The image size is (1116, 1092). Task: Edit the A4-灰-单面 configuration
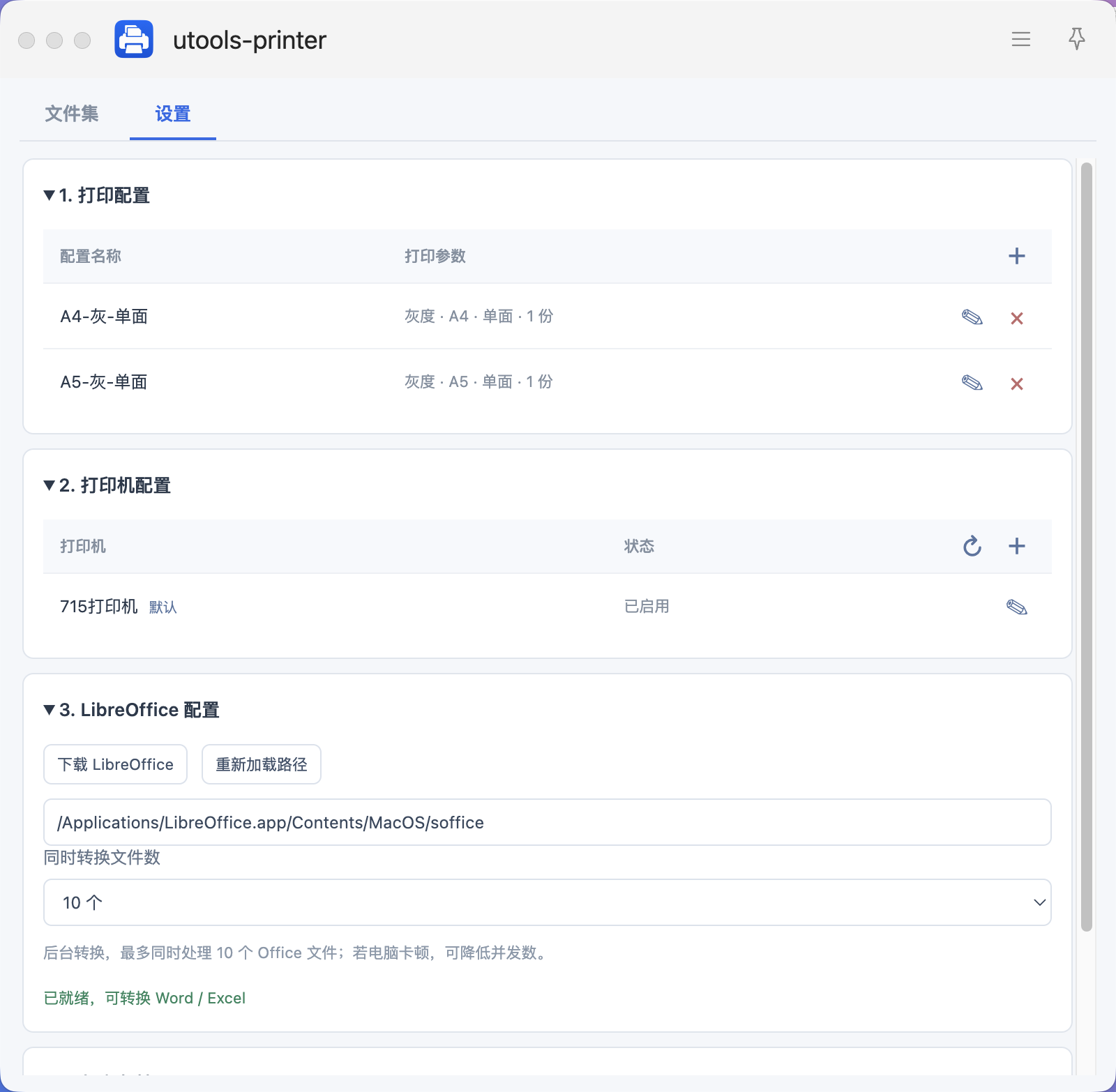(x=972, y=318)
